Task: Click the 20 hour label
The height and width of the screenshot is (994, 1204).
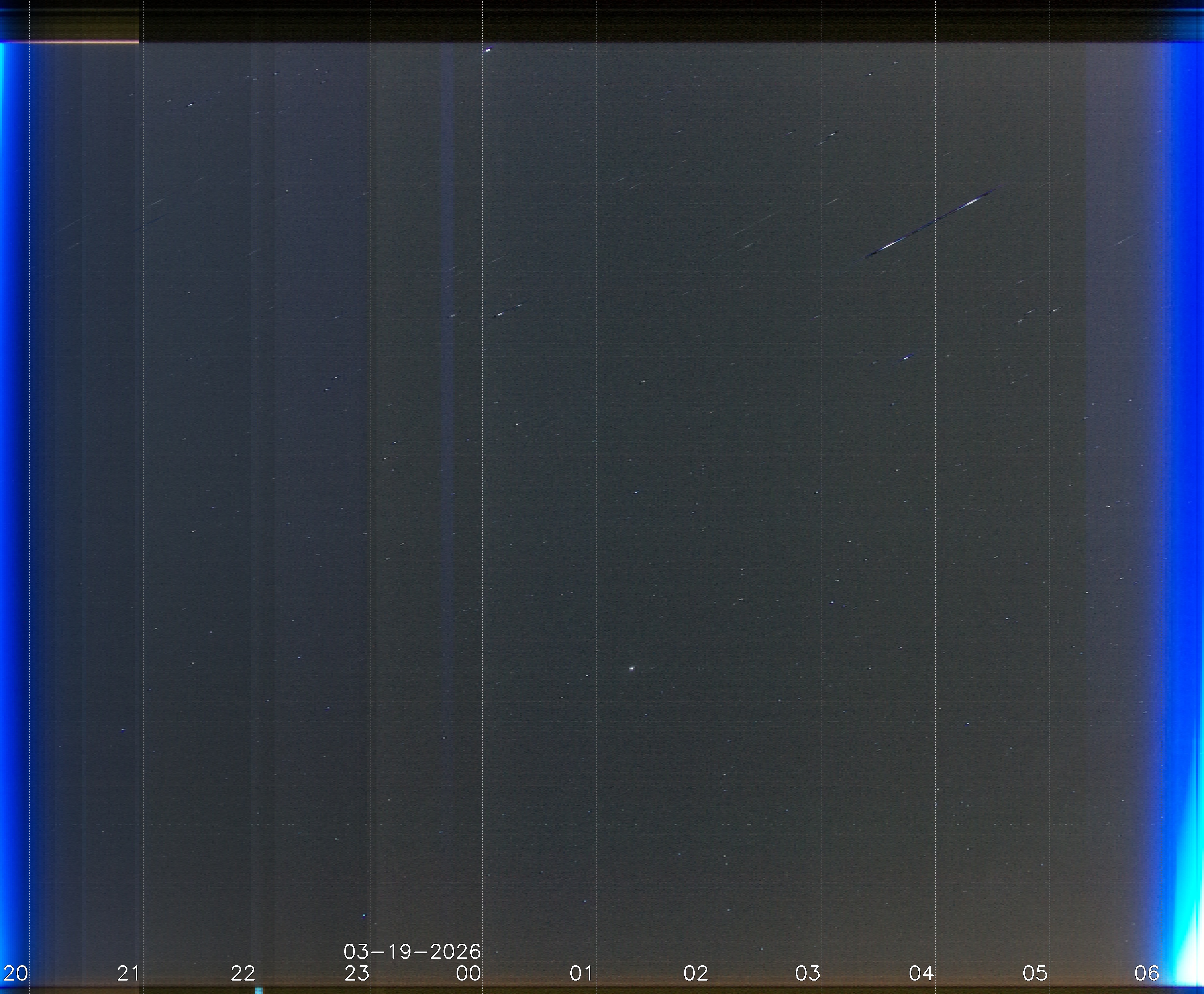Action: tap(15, 973)
